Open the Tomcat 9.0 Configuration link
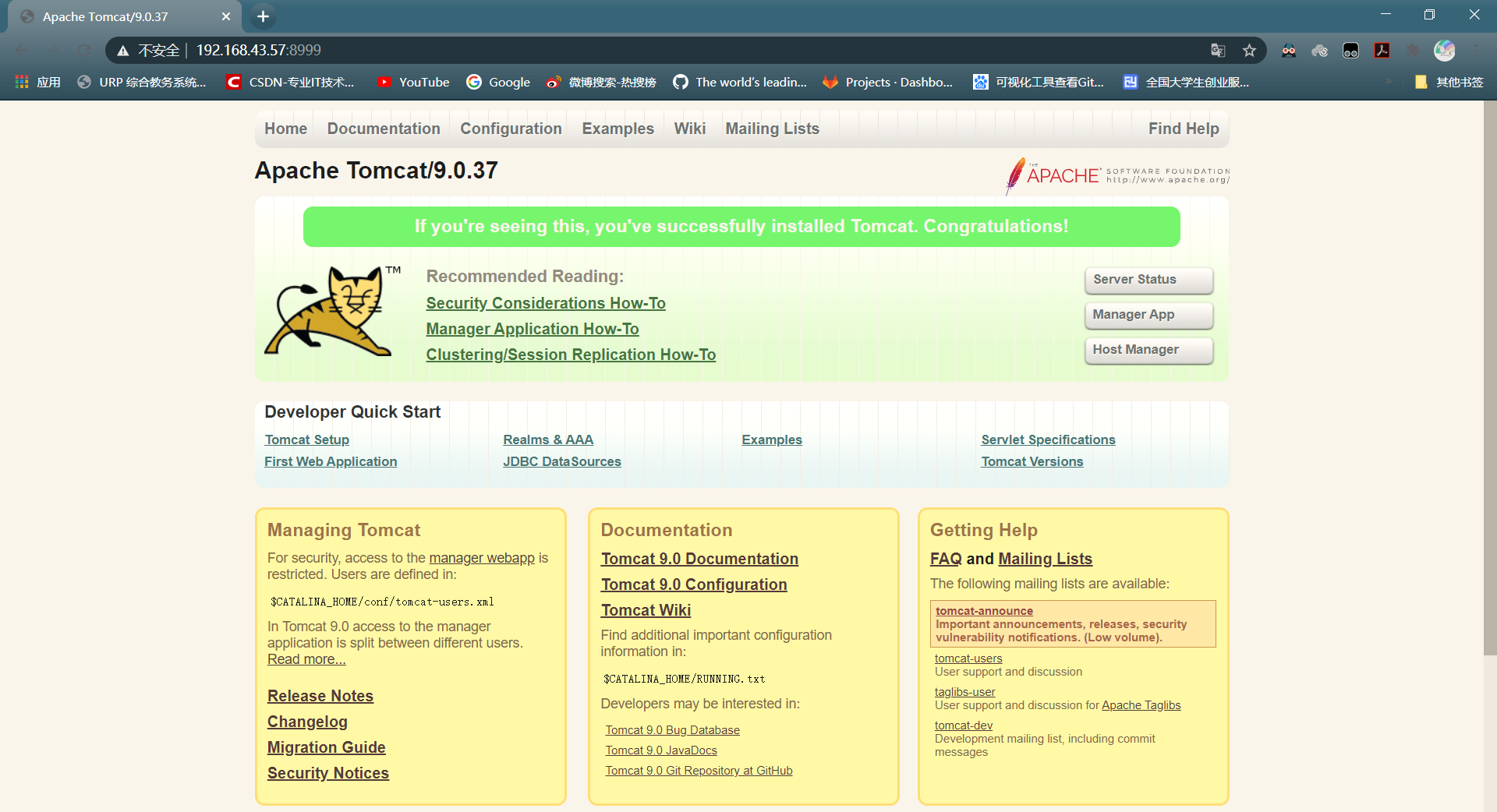 coord(694,584)
